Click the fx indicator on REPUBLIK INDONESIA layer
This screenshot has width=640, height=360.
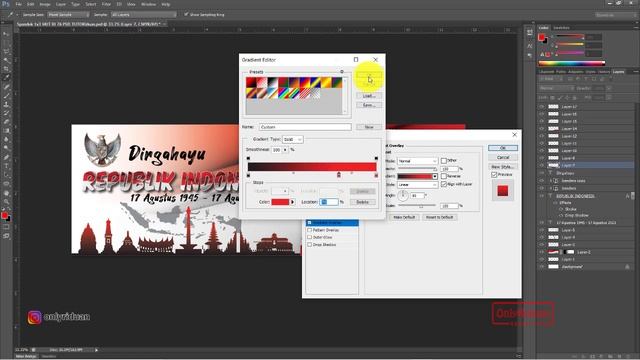pyautogui.click(x=628, y=196)
